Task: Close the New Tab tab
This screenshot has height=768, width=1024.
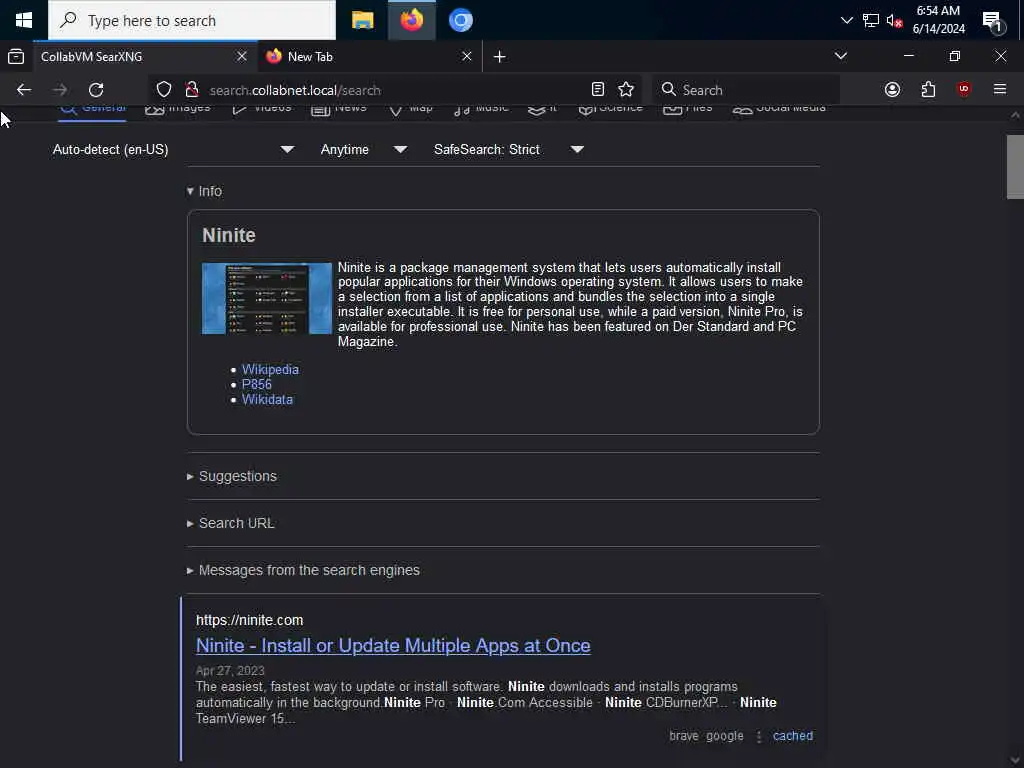Action: pos(466,56)
